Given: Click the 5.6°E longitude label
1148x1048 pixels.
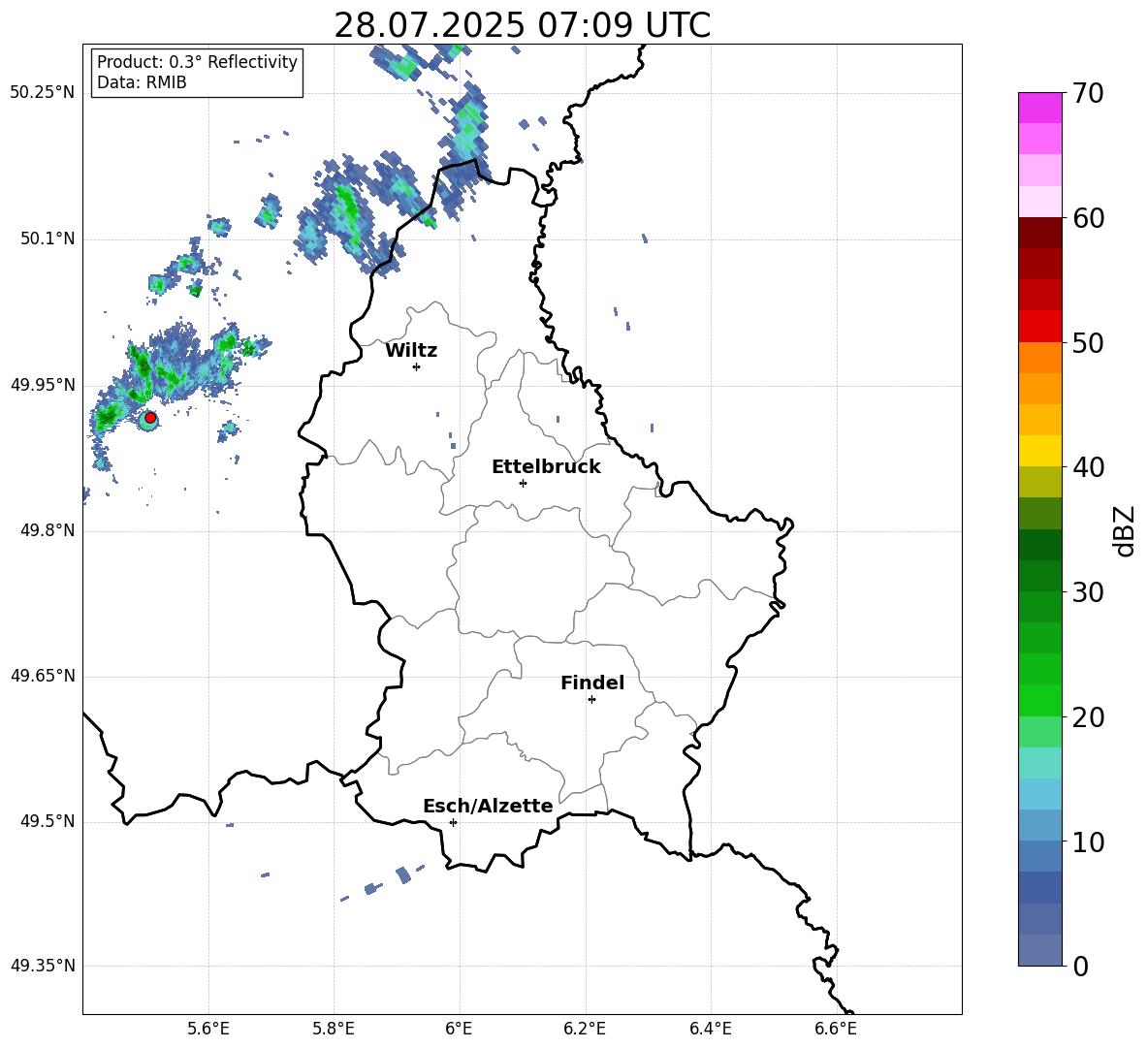Looking at the screenshot, I should click(x=208, y=1030).
